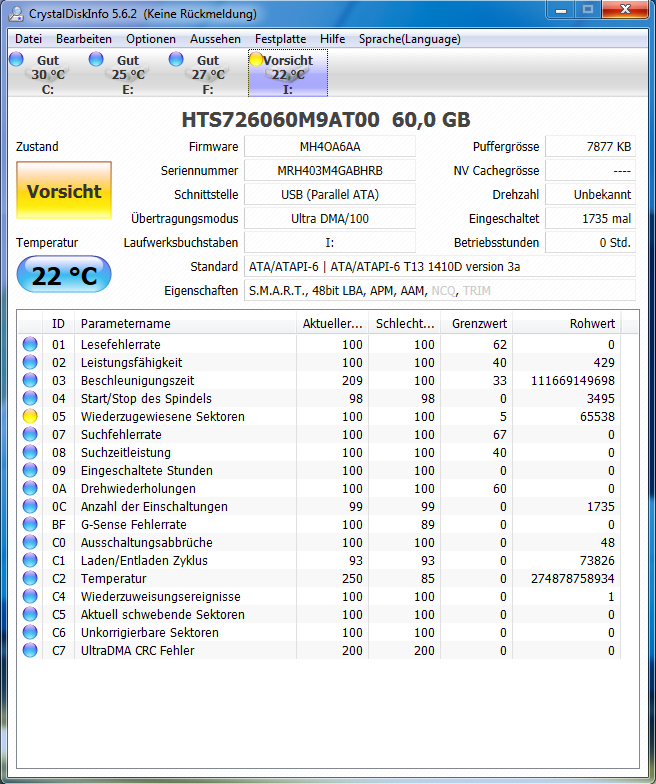Viewport: 656px width, 784px height.
Task: Click the status orb for Beschleunigungszeit row
Action: (30, 380)
